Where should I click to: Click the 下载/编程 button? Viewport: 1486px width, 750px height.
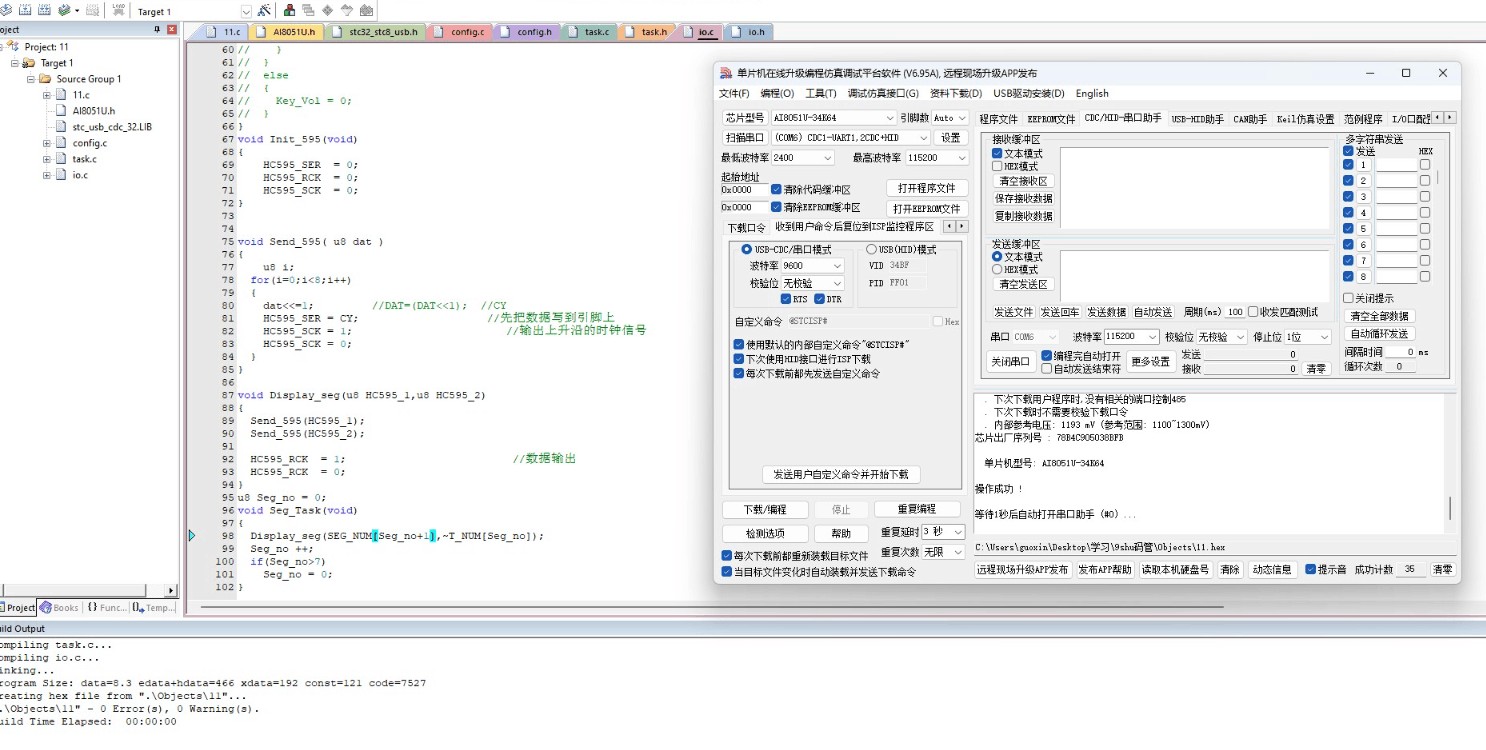pos(764,509)
